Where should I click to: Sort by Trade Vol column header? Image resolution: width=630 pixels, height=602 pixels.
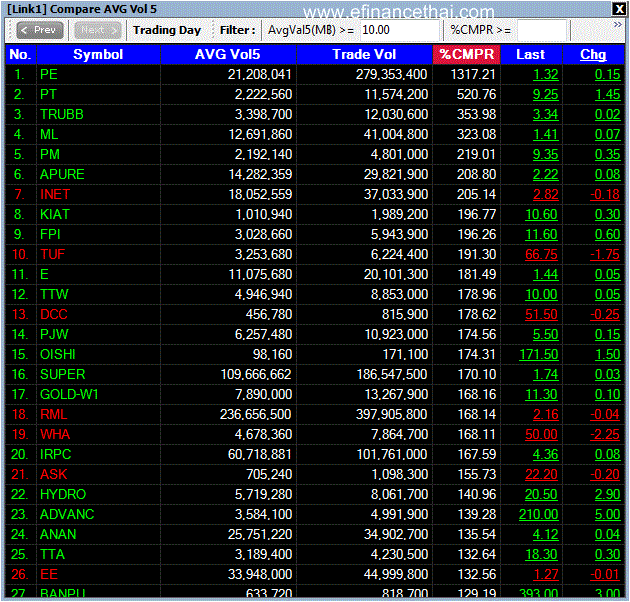(364, 54)
